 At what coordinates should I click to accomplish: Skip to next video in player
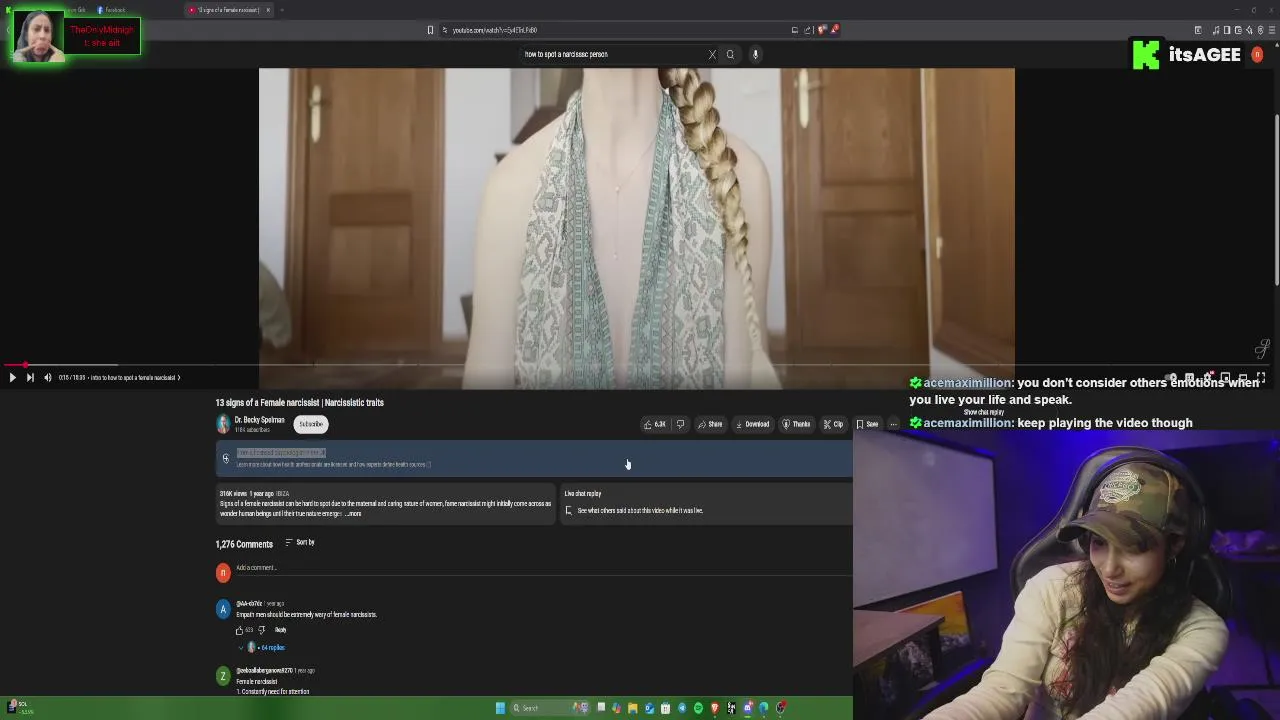tap(30, 377)
